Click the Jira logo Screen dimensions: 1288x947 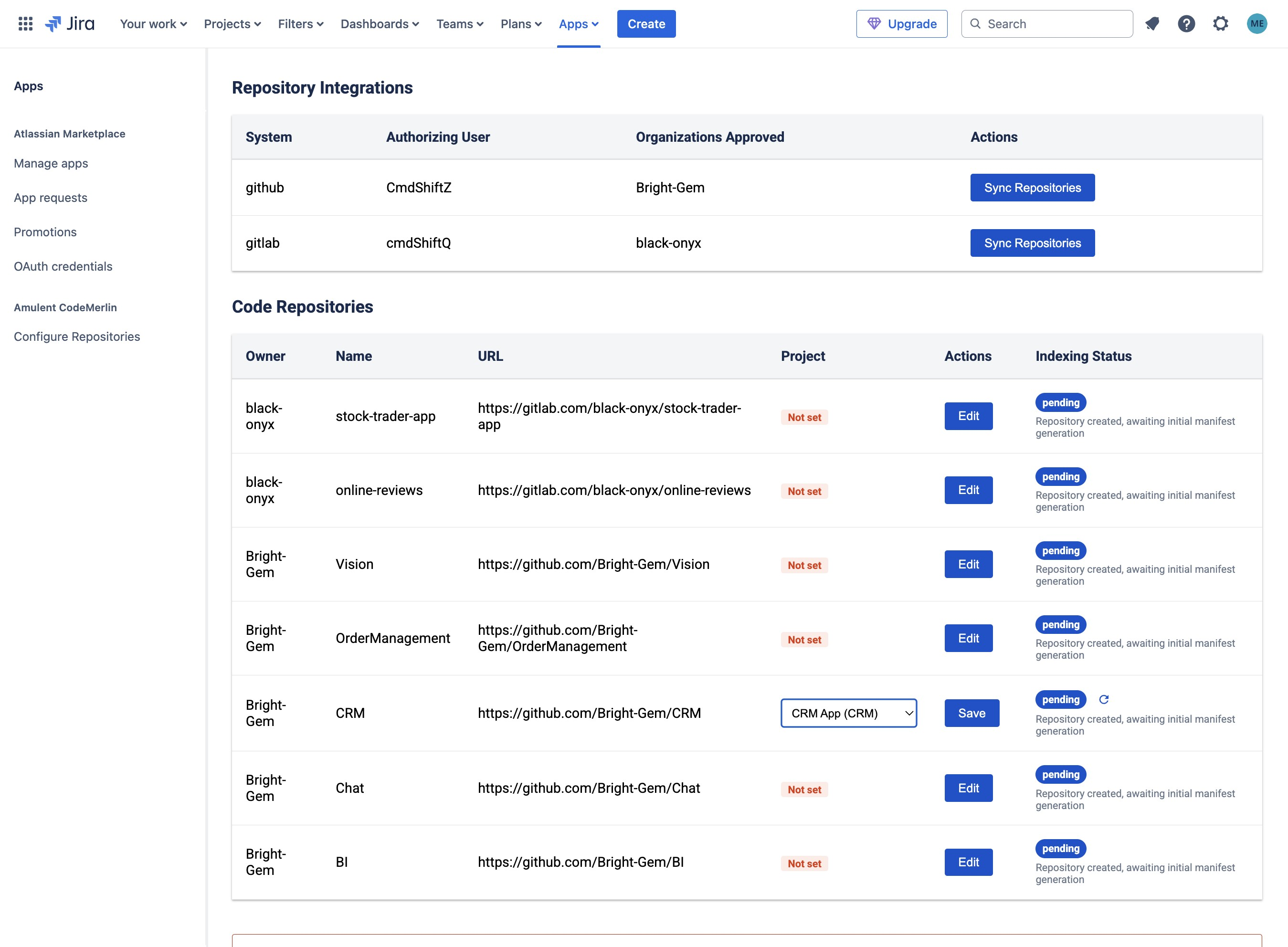(70, 23)
